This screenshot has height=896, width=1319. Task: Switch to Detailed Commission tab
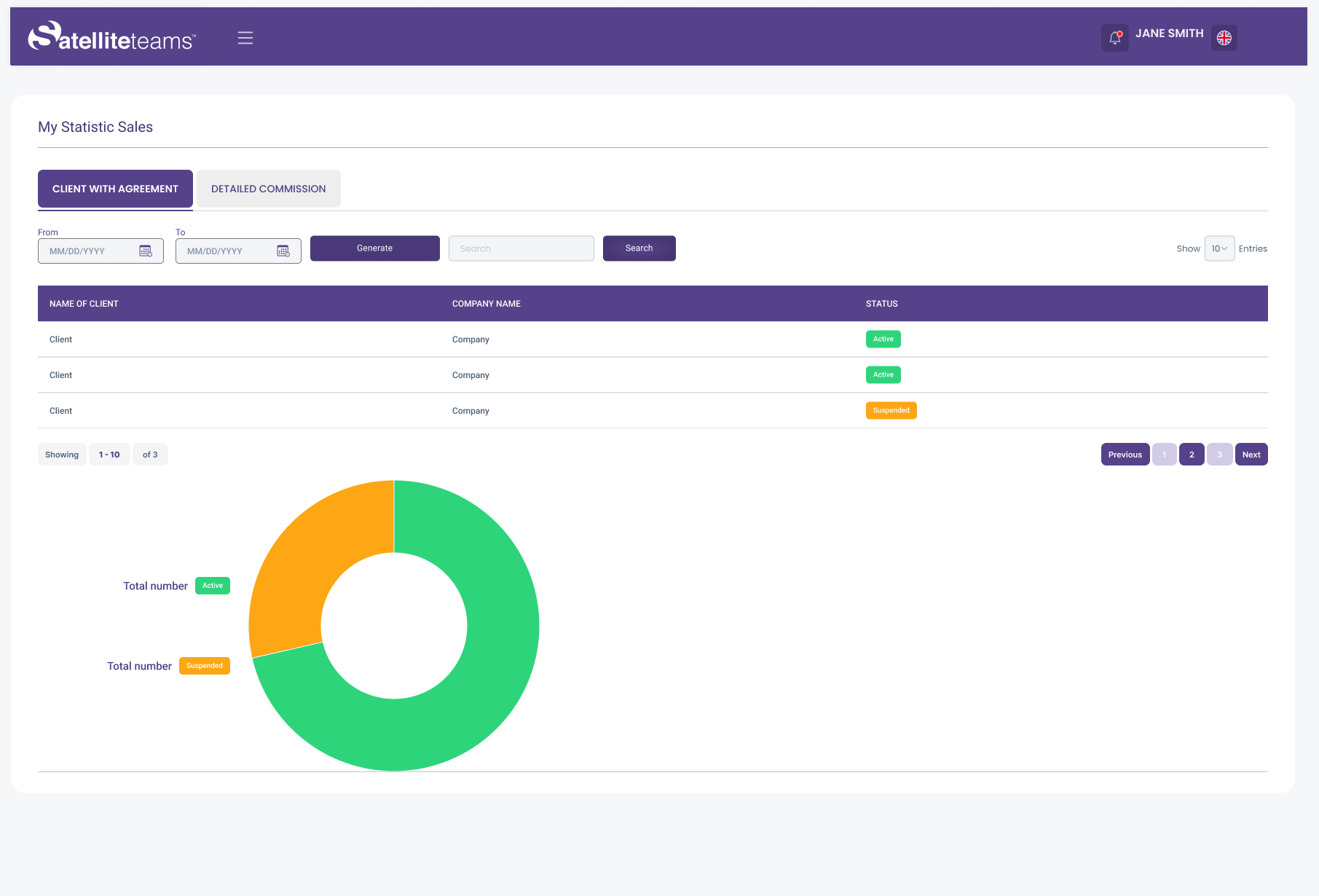[x=268, y=189]
